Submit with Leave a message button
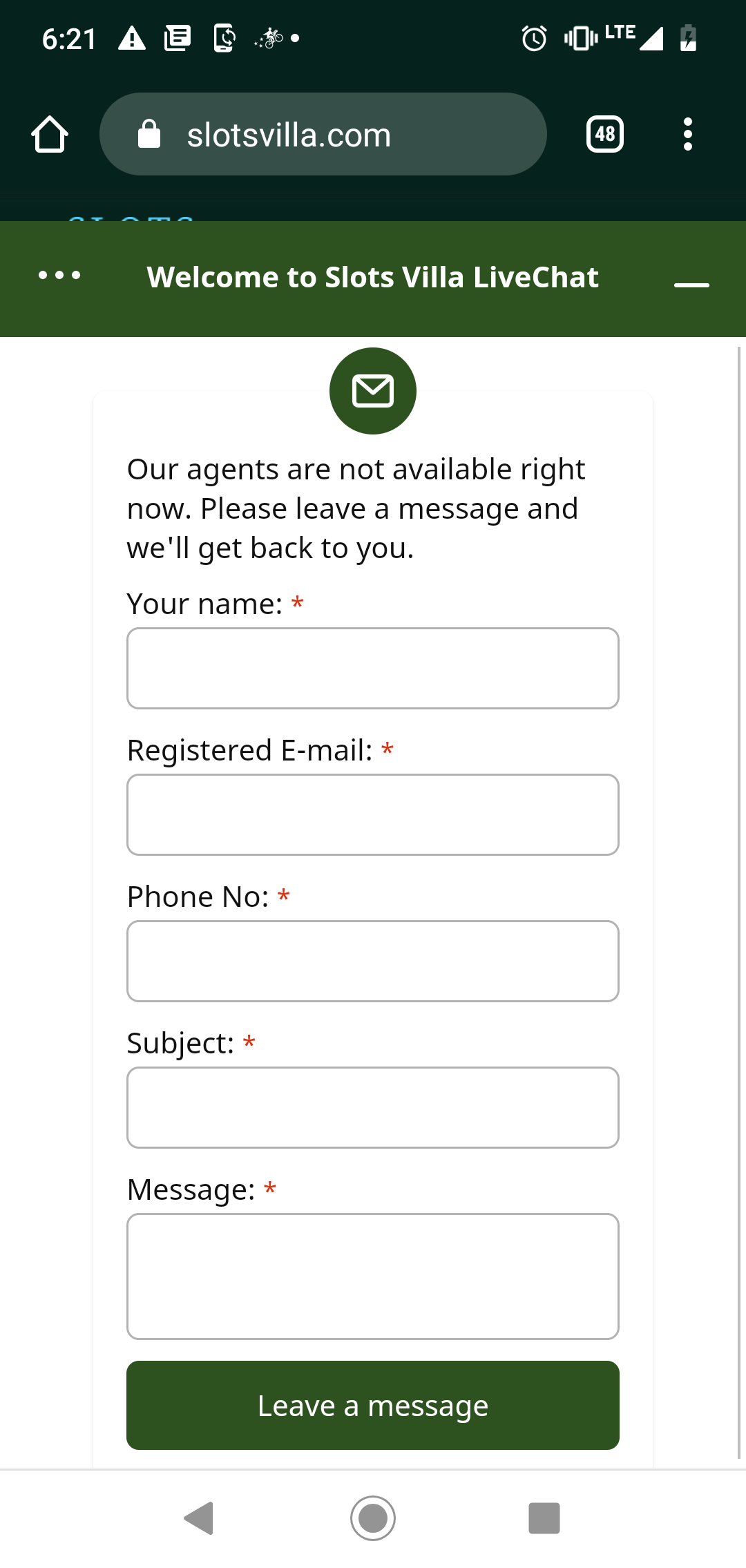The image size is (746, 1568). [x=373, y=1405]
